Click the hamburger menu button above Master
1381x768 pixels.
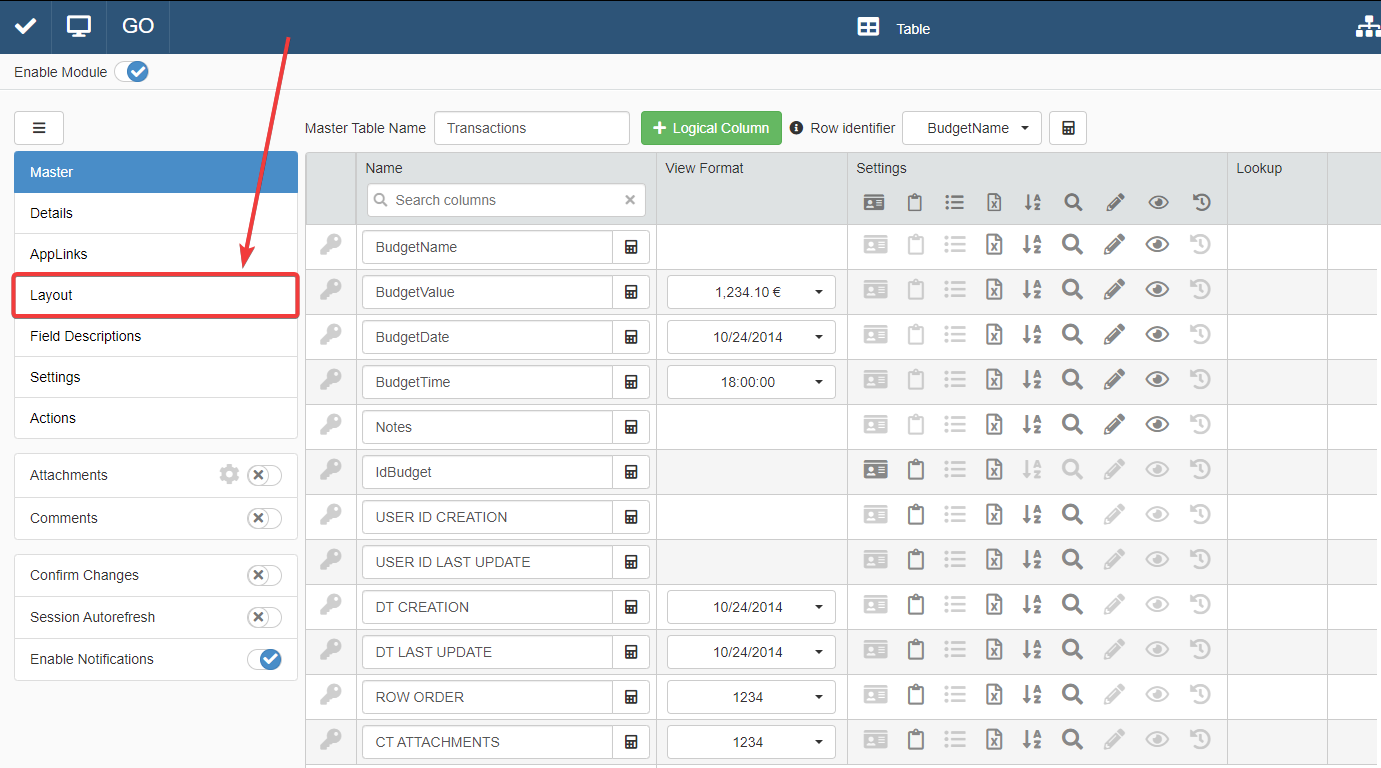39,128
